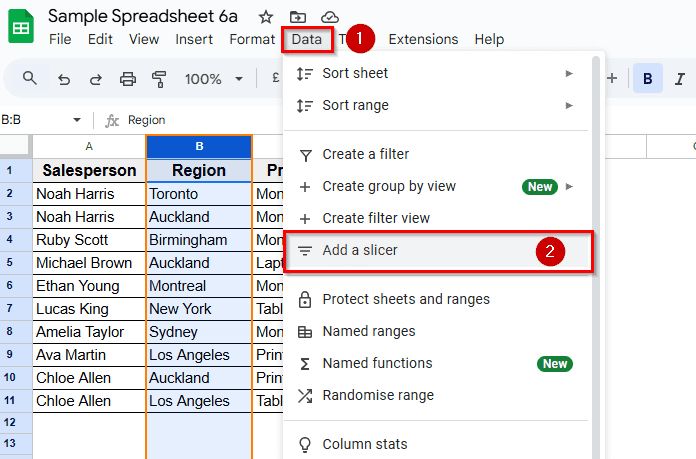Select Create a filter option
Viewport: 696px width, 459px height.
(x=365, y=154)
